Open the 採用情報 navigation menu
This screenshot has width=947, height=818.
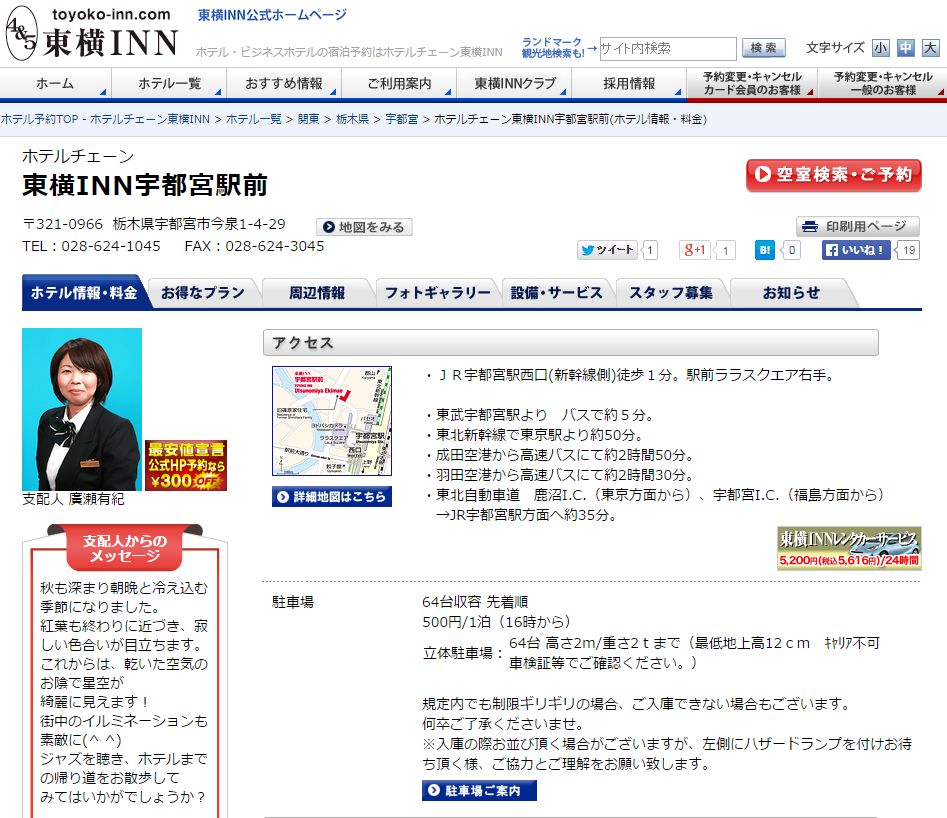pos(629,83)
